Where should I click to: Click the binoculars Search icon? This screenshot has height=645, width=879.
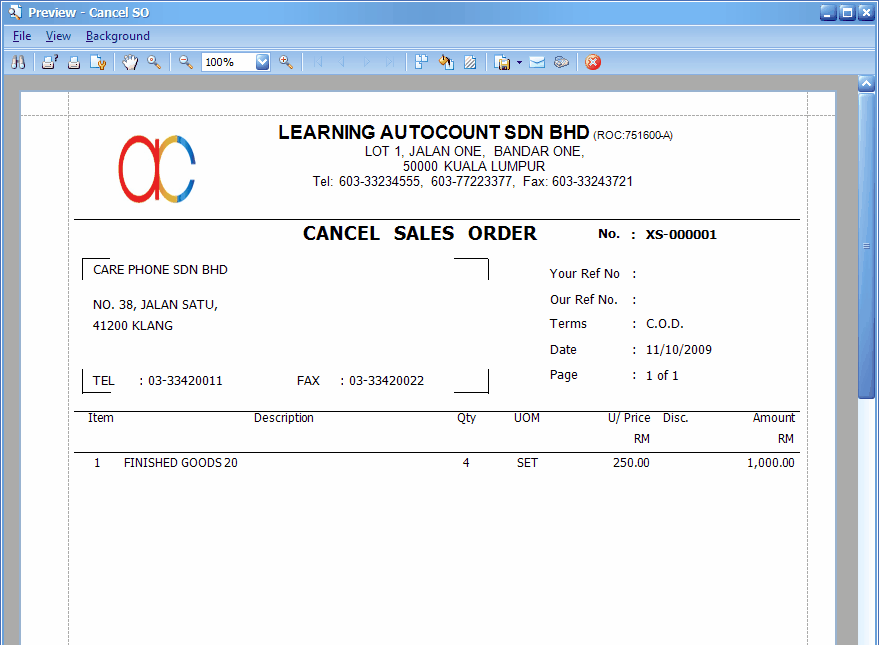(18, 62)
